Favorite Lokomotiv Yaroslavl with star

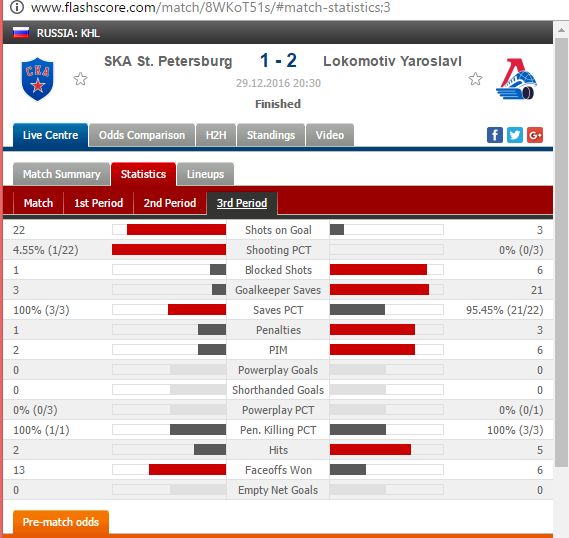(475, 79)
